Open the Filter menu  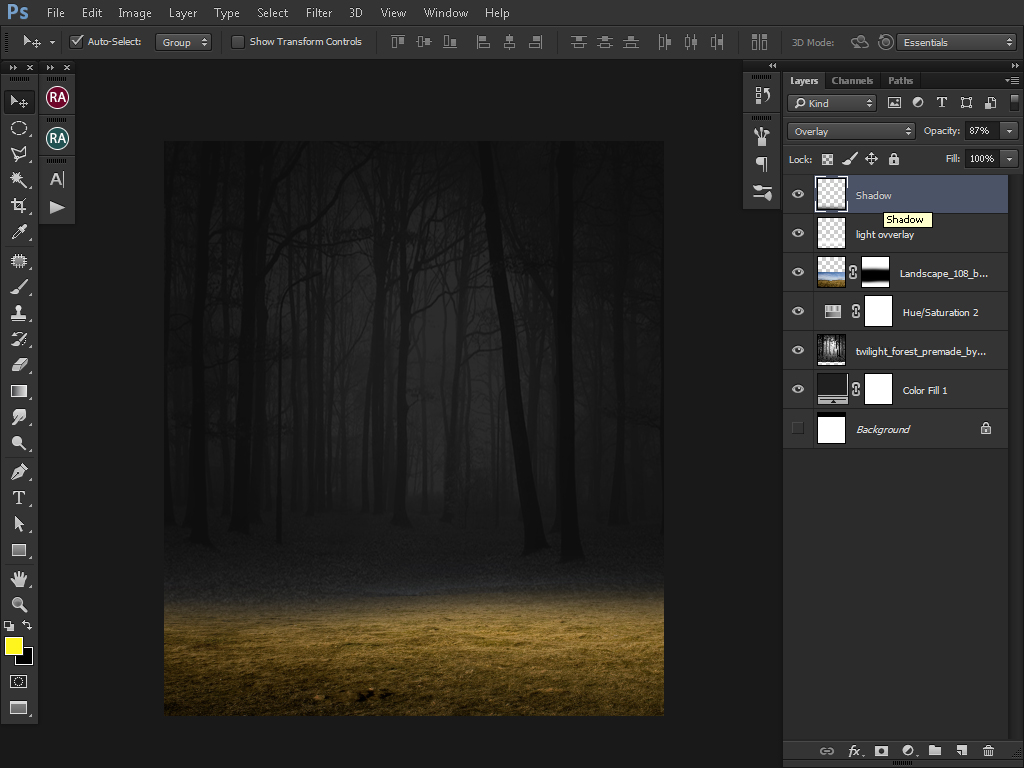pos(319,13)
